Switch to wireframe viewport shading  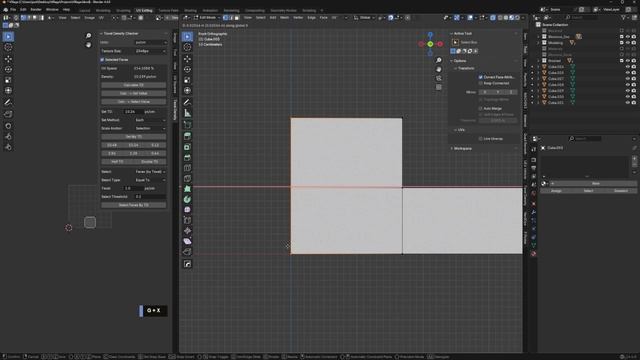click(x=500, y=18)
